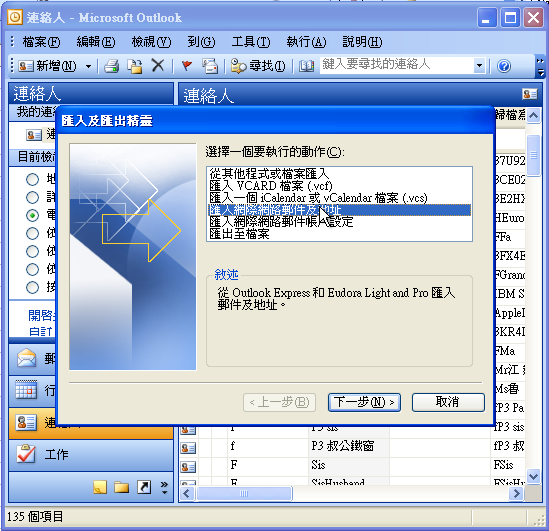The image size is (549, 531).
Task: Click the horizontal scrollbar thumb
Action: click(x=244, y=494)
